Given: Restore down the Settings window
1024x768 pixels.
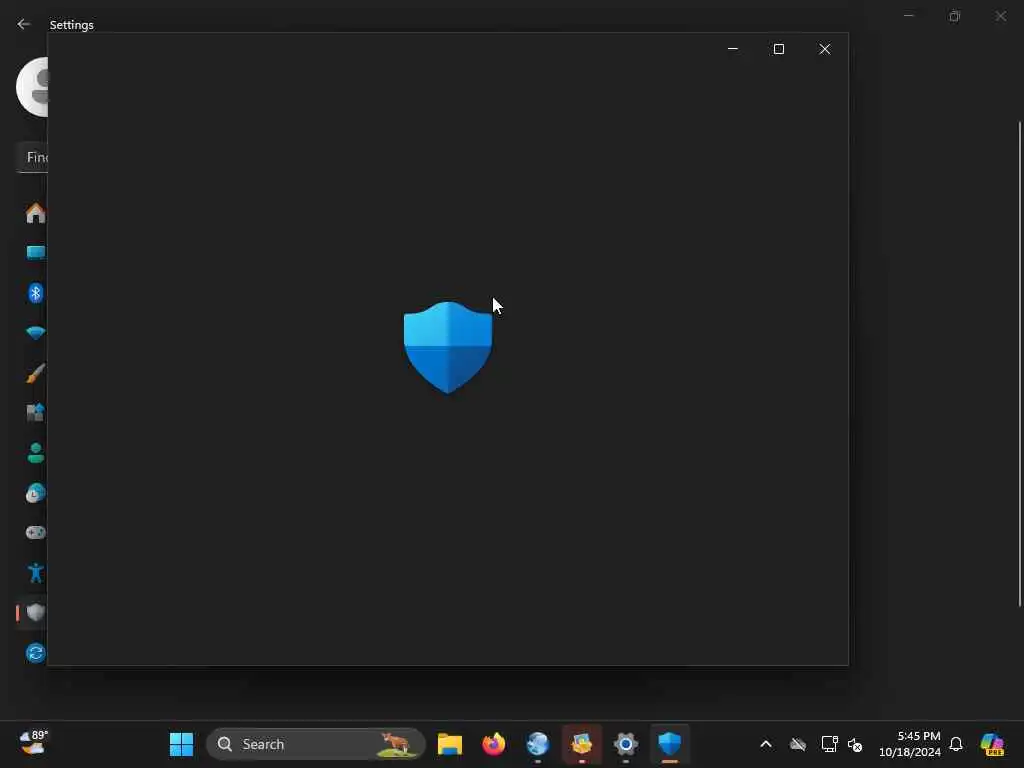Looking at the screenshot, I should pyautogui.click(x=955, y=16).
